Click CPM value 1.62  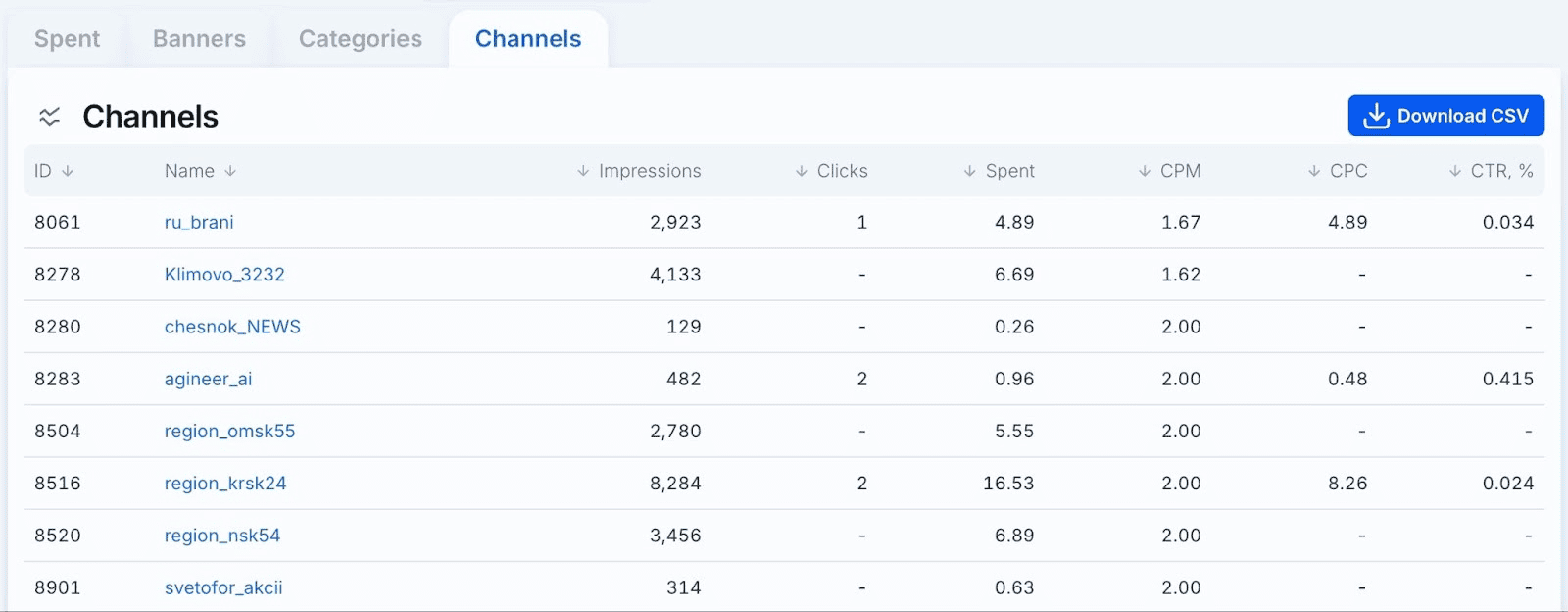tap(1181, 275)
